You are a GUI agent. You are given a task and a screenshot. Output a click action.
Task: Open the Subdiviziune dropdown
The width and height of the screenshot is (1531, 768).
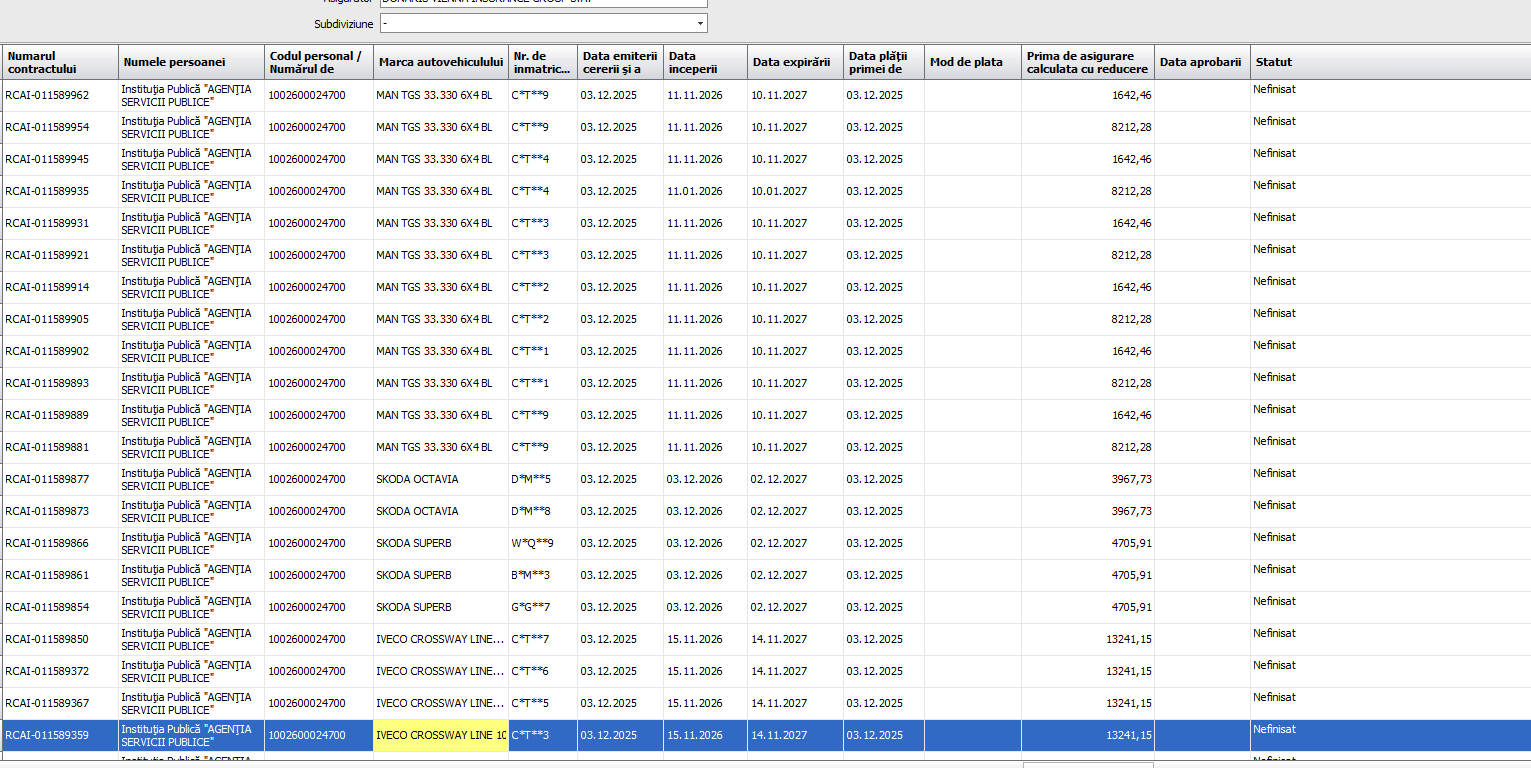pyautogui.click(x=699, y=23)
